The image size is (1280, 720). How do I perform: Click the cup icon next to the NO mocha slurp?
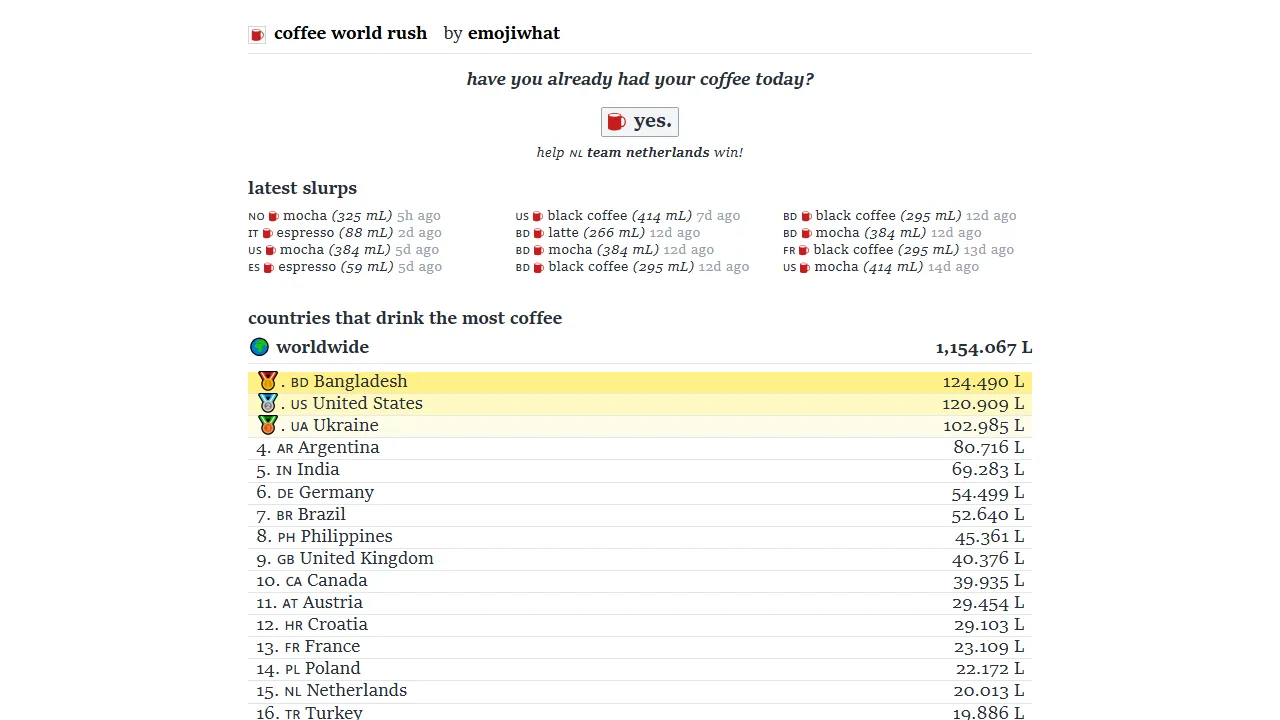pyautogui.click(x=271, y=215)
